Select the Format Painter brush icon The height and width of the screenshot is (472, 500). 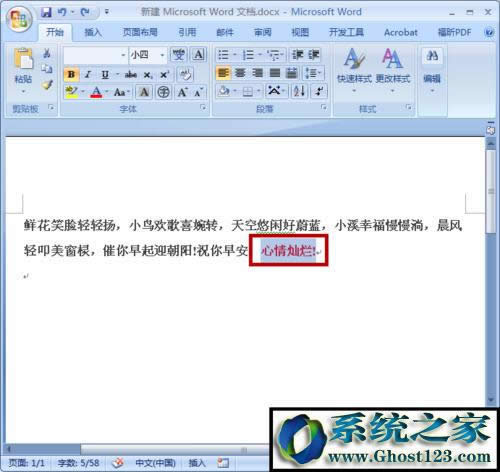click(47, 85)
